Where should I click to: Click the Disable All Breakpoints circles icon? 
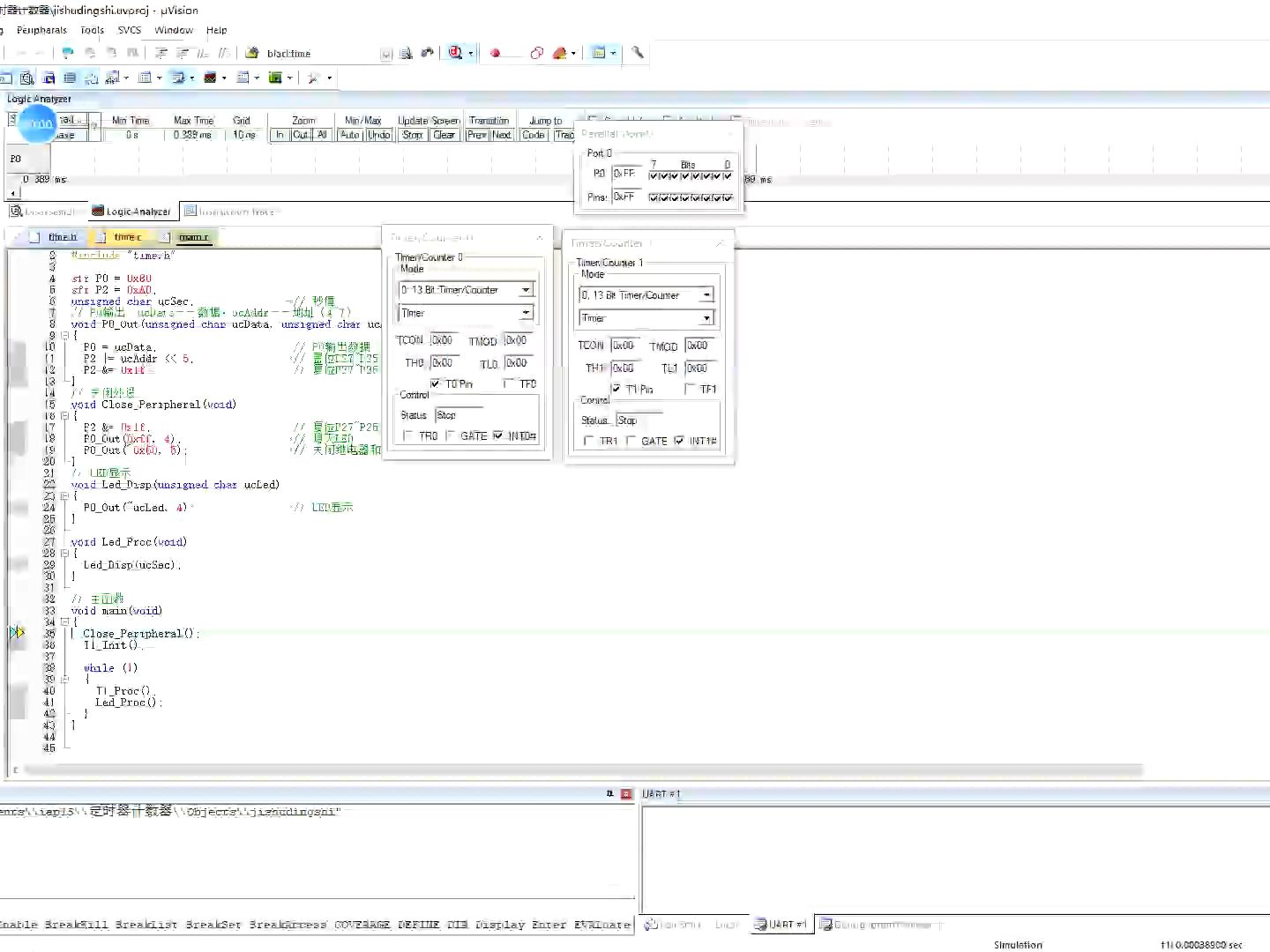(536, 53)
